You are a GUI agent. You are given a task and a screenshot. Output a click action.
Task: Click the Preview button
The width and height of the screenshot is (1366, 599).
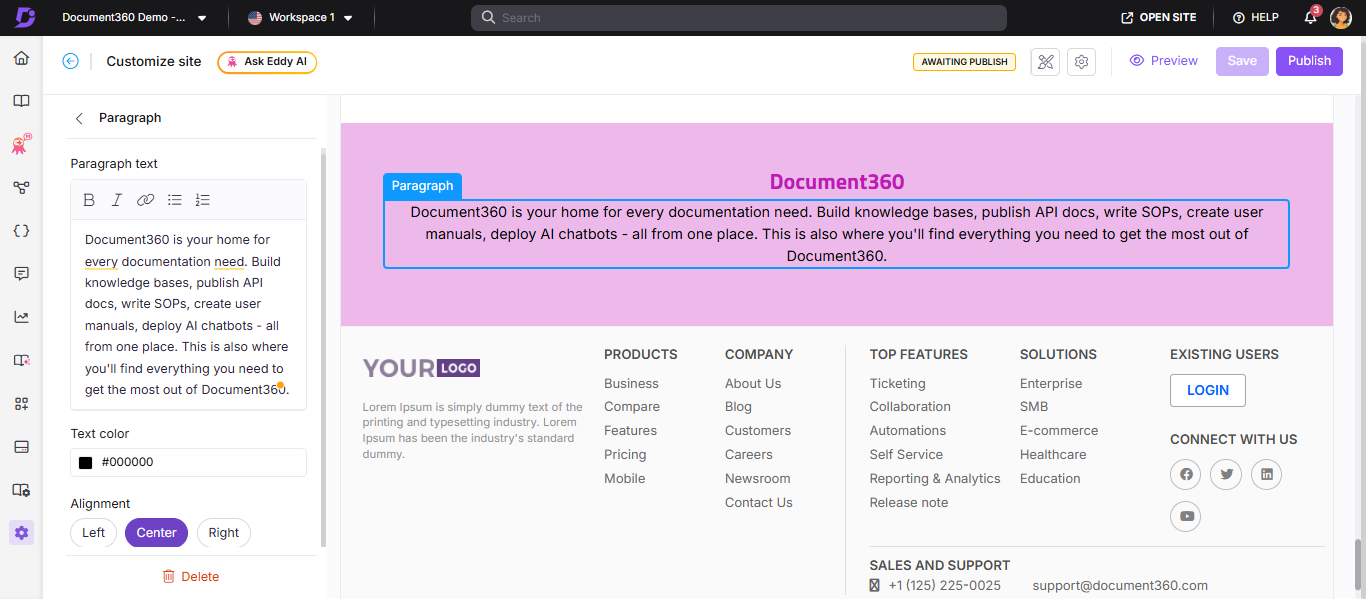point(1163,61)
